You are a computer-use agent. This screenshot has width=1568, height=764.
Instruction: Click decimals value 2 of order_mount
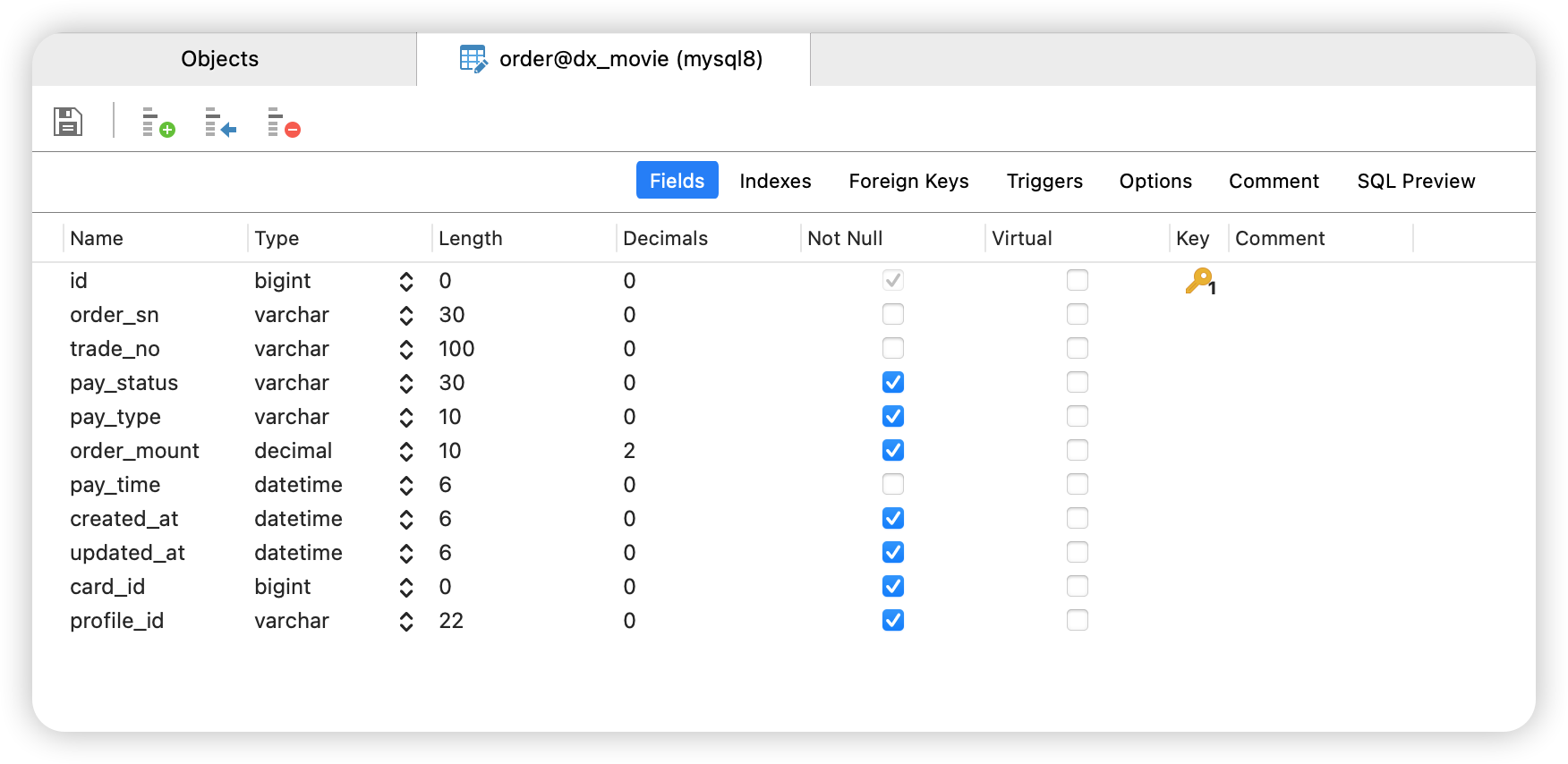[x=629, y=451]
